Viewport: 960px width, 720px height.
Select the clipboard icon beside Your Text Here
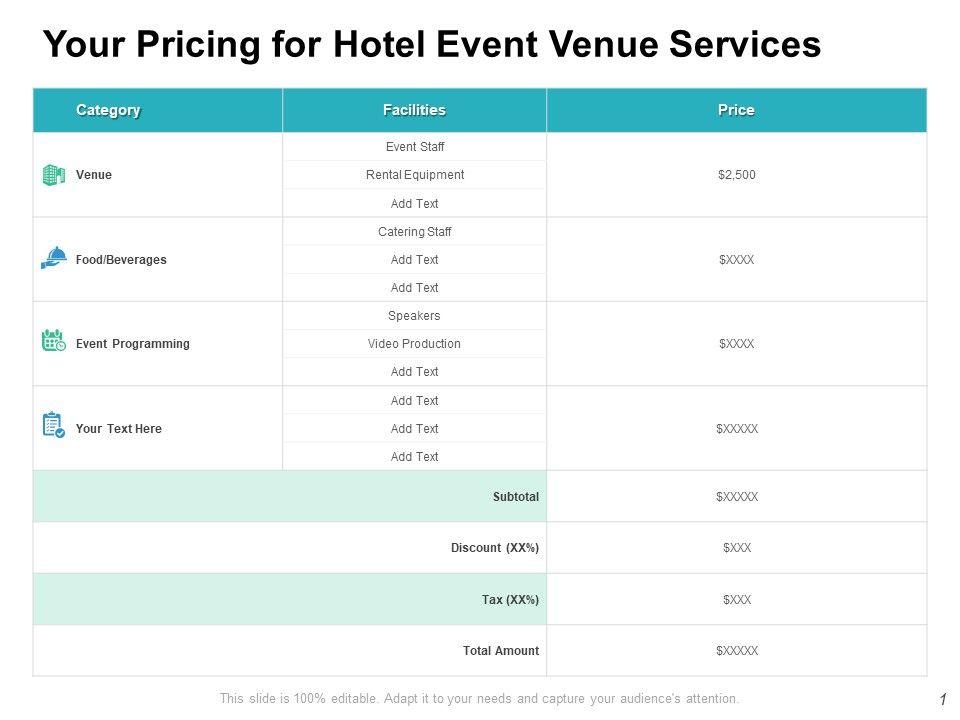click(54, 425)
